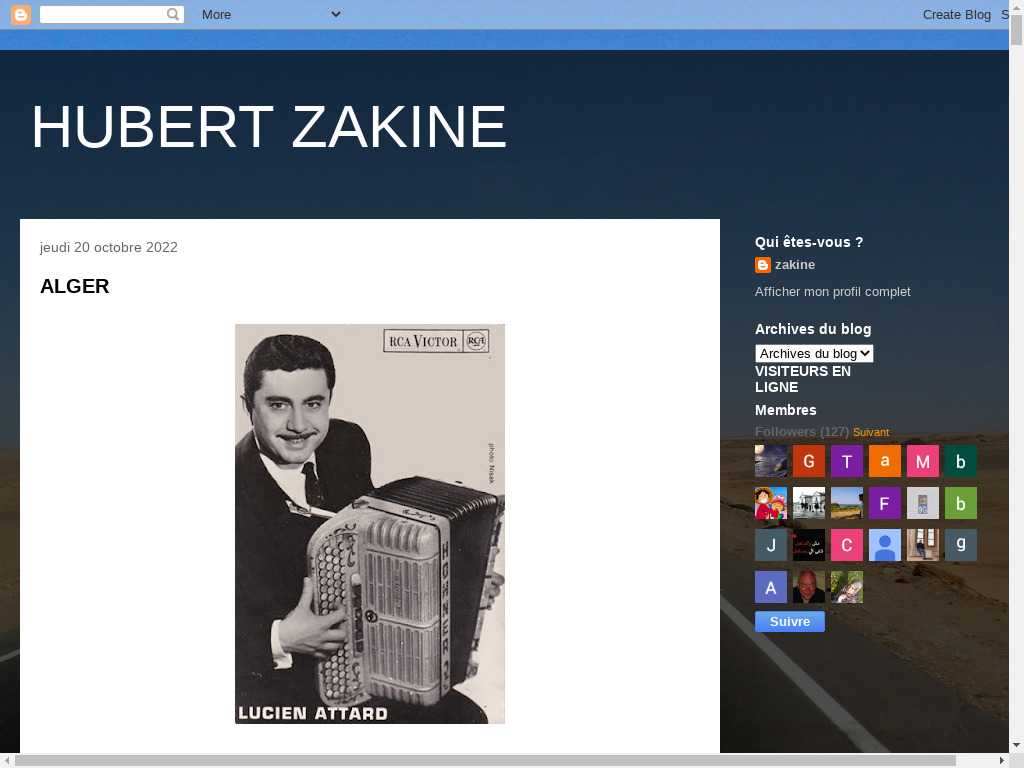1024x768 pixels.
Task: Click Afficher mon profil complet
Action: pos(833,291)
